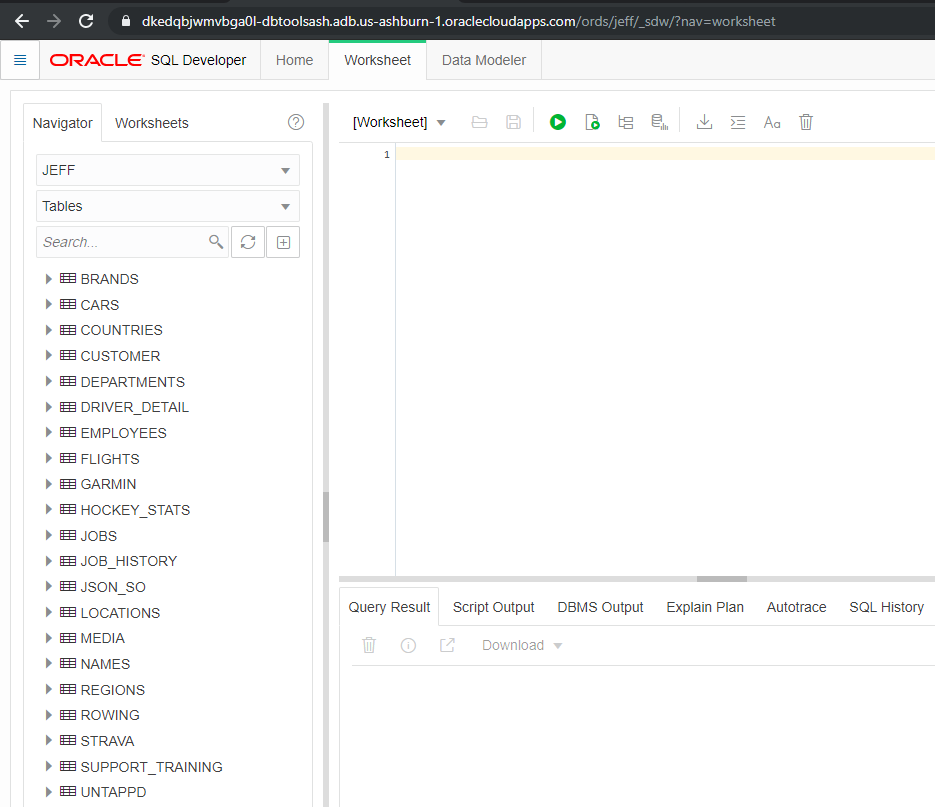Click the HOCKEY_STATS table icon
This screenshot has height=807, width=935.
(x=68, y=509)
